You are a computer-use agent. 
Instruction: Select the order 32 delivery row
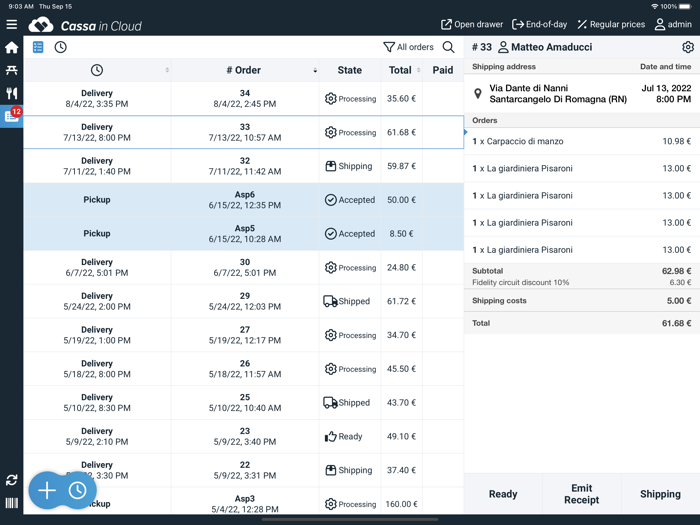(x=244, y=166)
